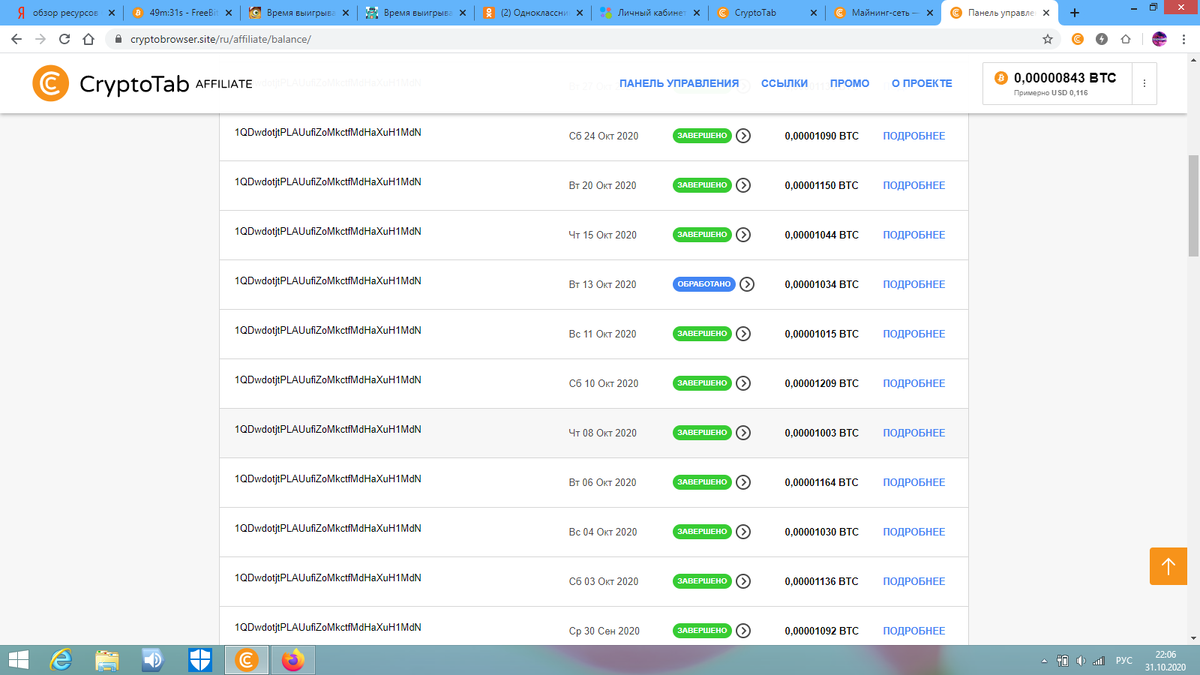Screen dimensions: 1200x675
Task: Open a new browser tab with plus
Action: point(1074,13)
